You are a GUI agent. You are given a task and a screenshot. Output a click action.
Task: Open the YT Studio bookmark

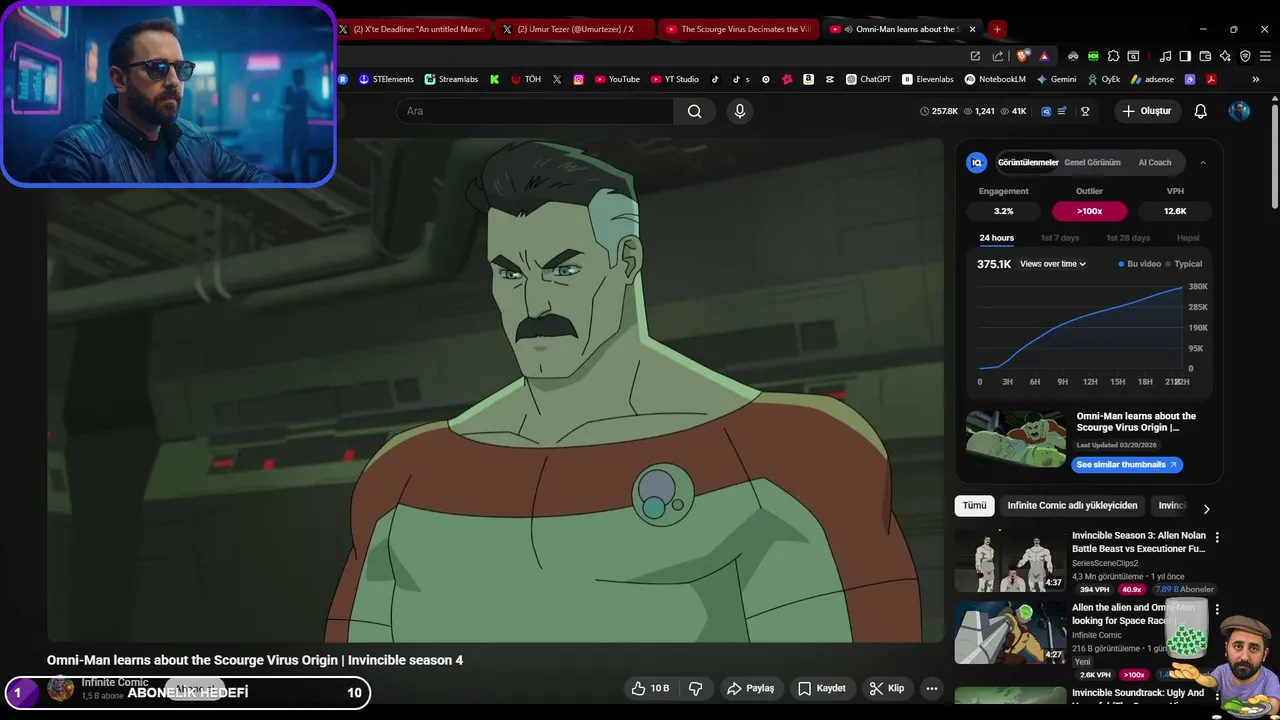click(675, 79)
